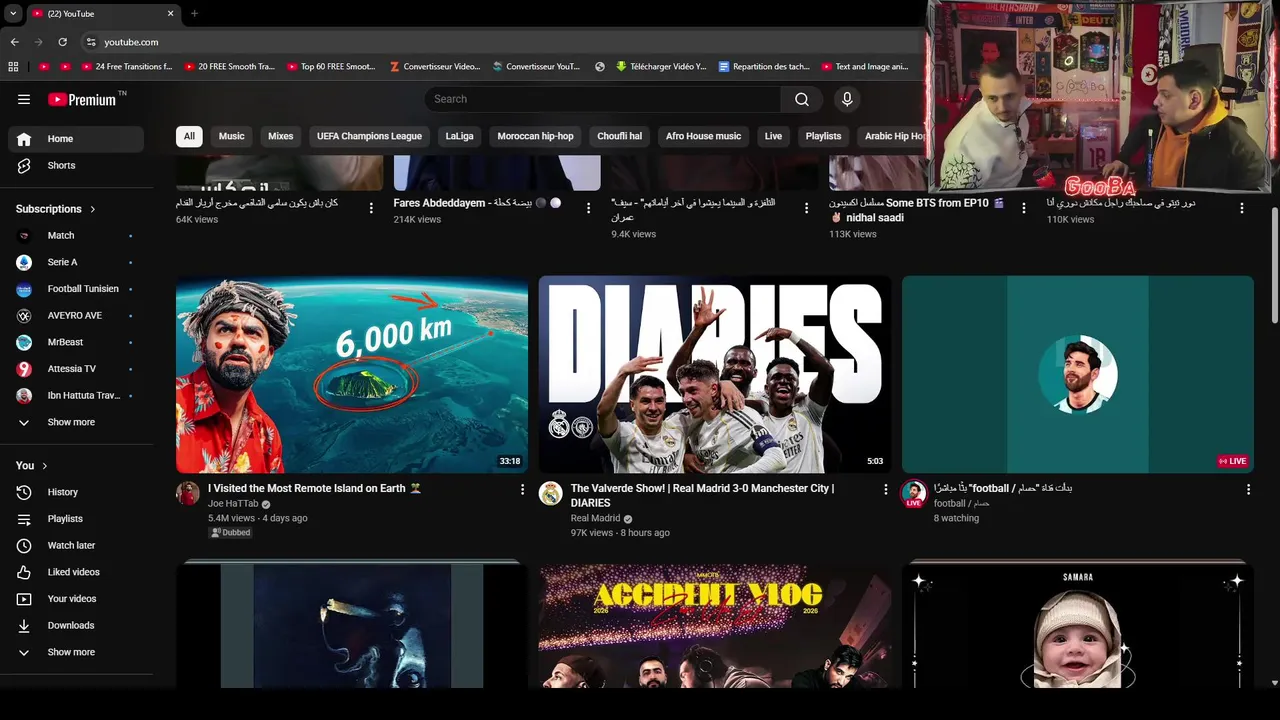Image resolution: width=1280 pixels, height=720 pixels.
Task: Select the Playlists filter chip
Action: pos(823,136)
